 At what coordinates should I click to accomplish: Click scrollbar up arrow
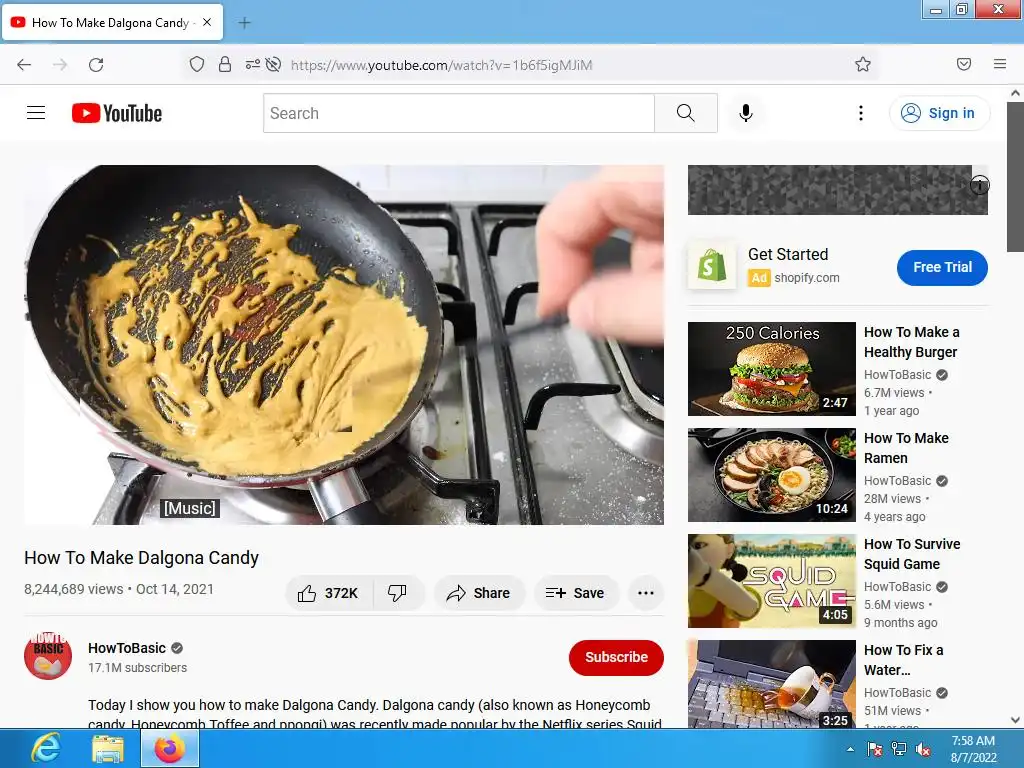1015,93
